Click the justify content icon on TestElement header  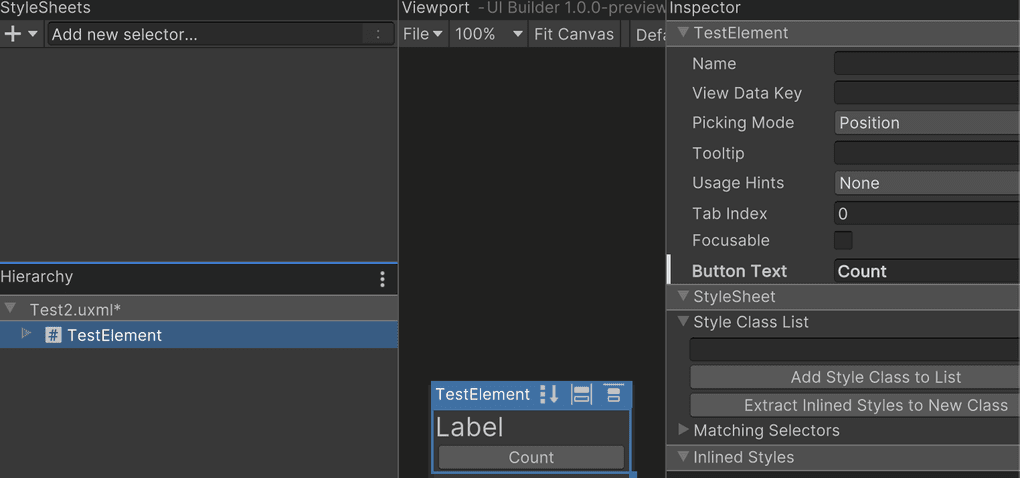tap(612, 394)
